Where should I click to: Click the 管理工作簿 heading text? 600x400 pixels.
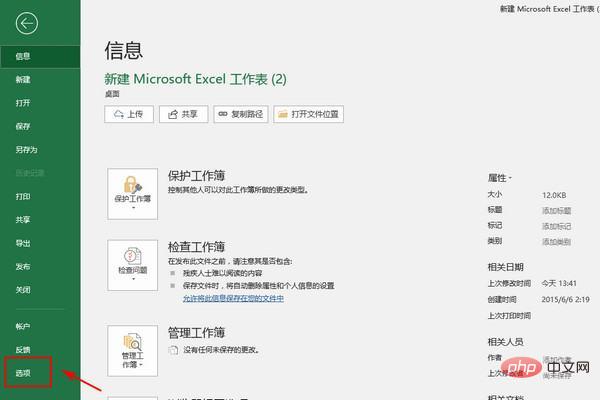click(196, 333)
